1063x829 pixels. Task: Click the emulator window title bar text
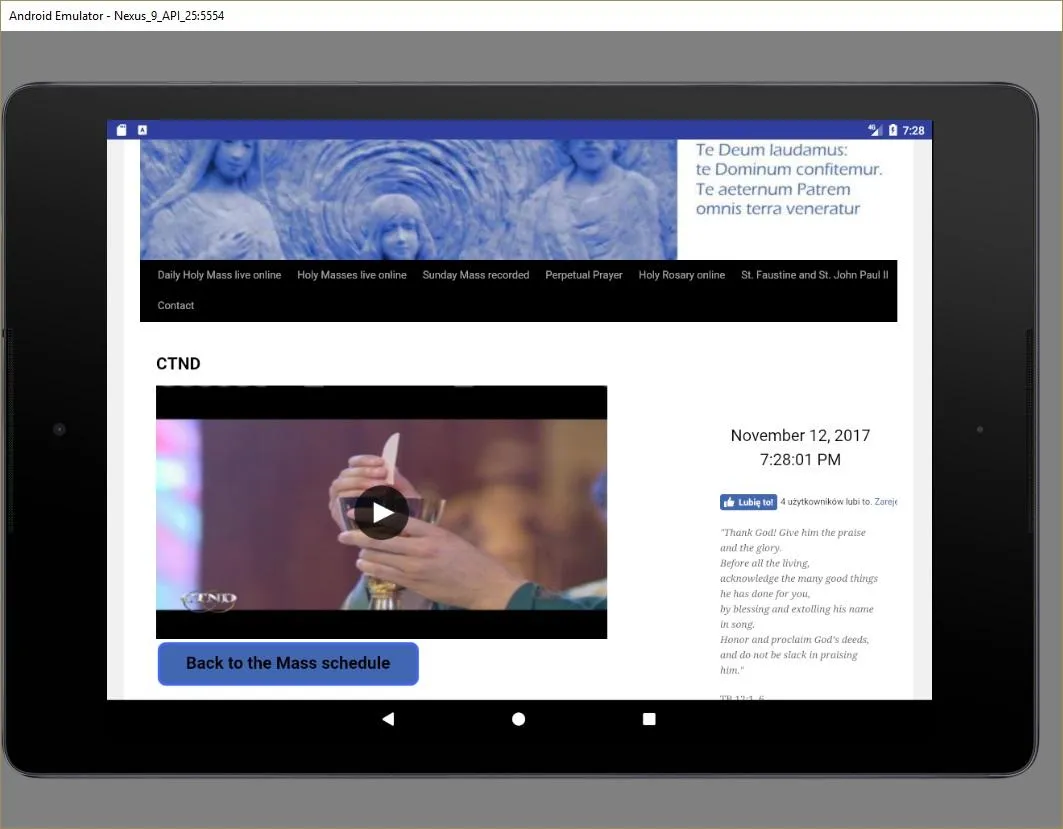[117, 16]
